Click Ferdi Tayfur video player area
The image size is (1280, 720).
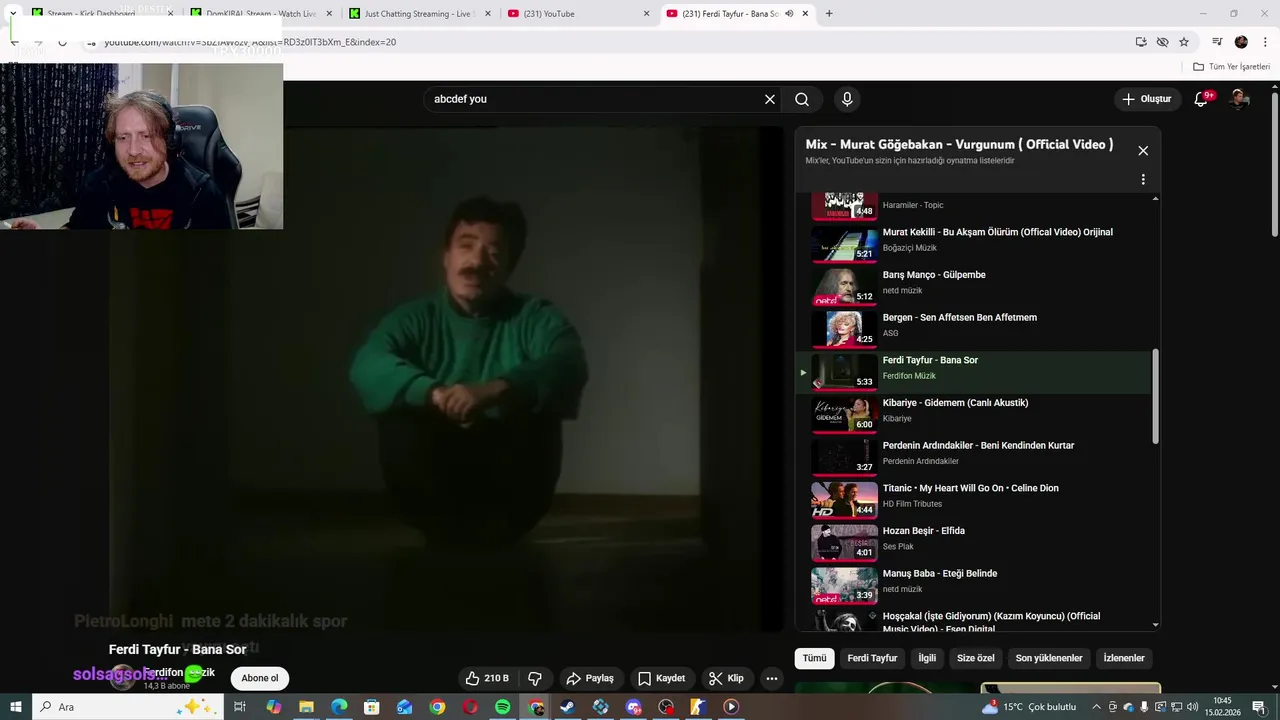[x=446, y=380]
